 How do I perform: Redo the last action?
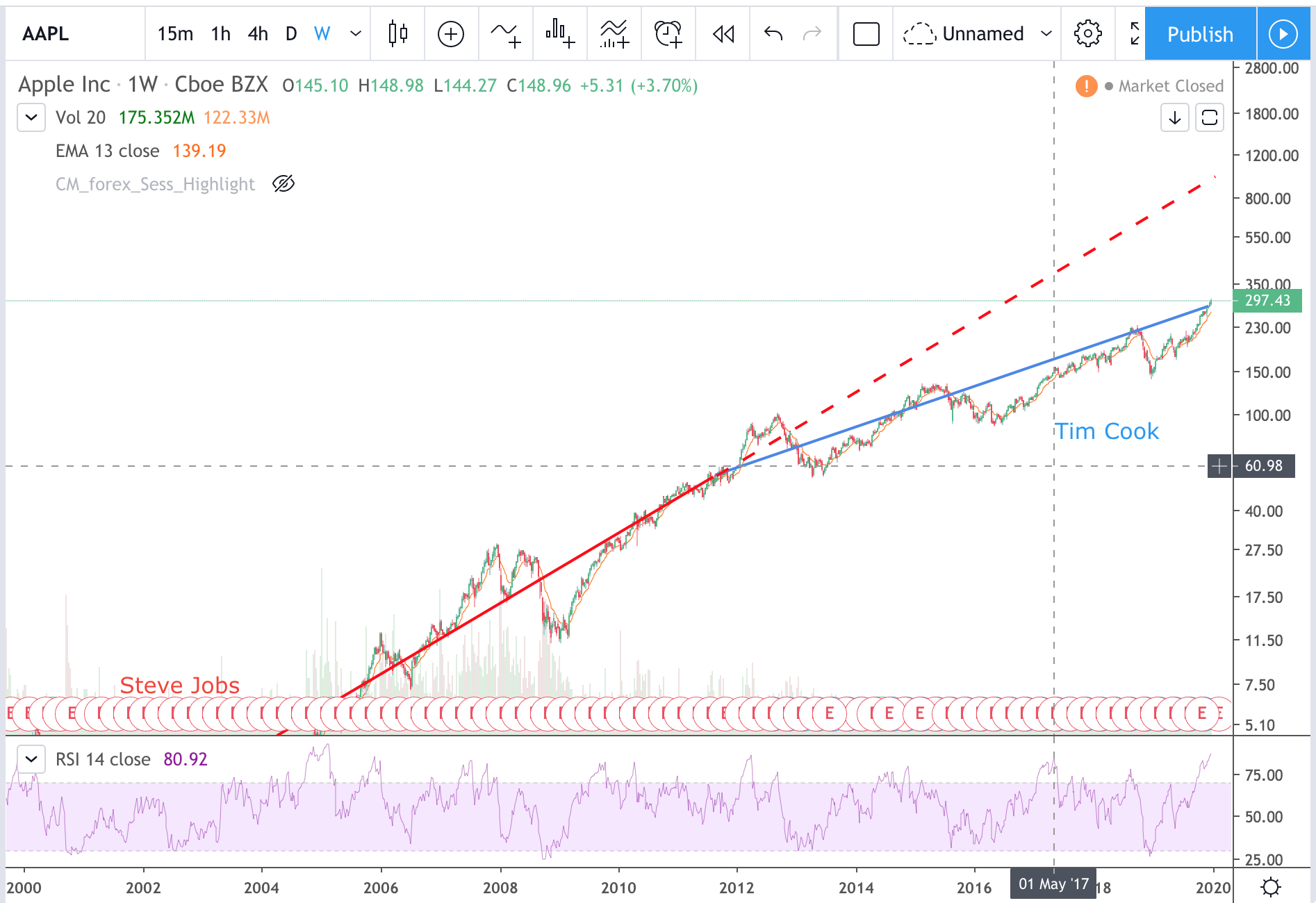click(x=812, y=33)
